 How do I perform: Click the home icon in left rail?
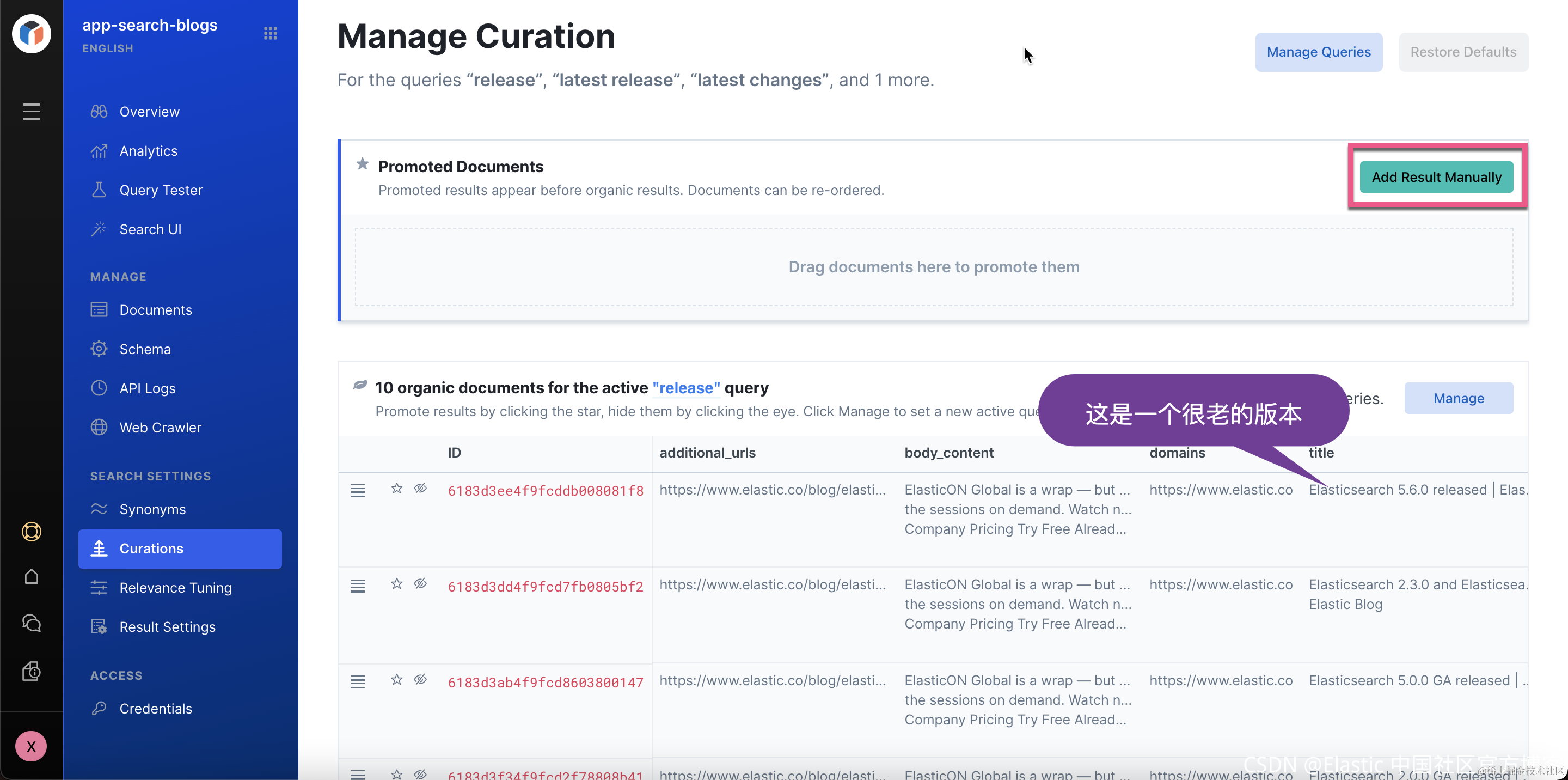click(31, 576)
